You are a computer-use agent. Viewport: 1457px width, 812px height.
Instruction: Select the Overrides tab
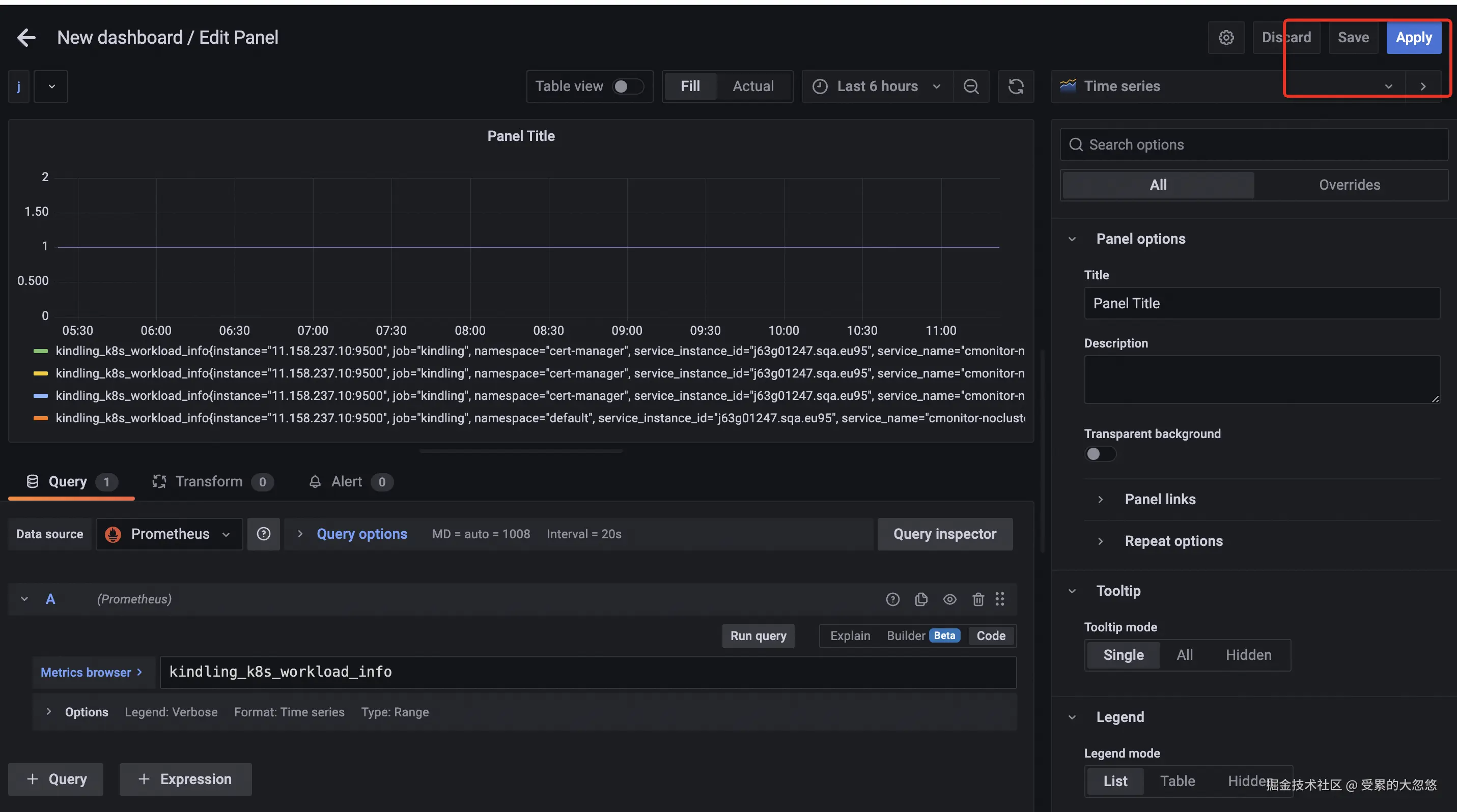pyautogui.click(x=1349, y=185)
